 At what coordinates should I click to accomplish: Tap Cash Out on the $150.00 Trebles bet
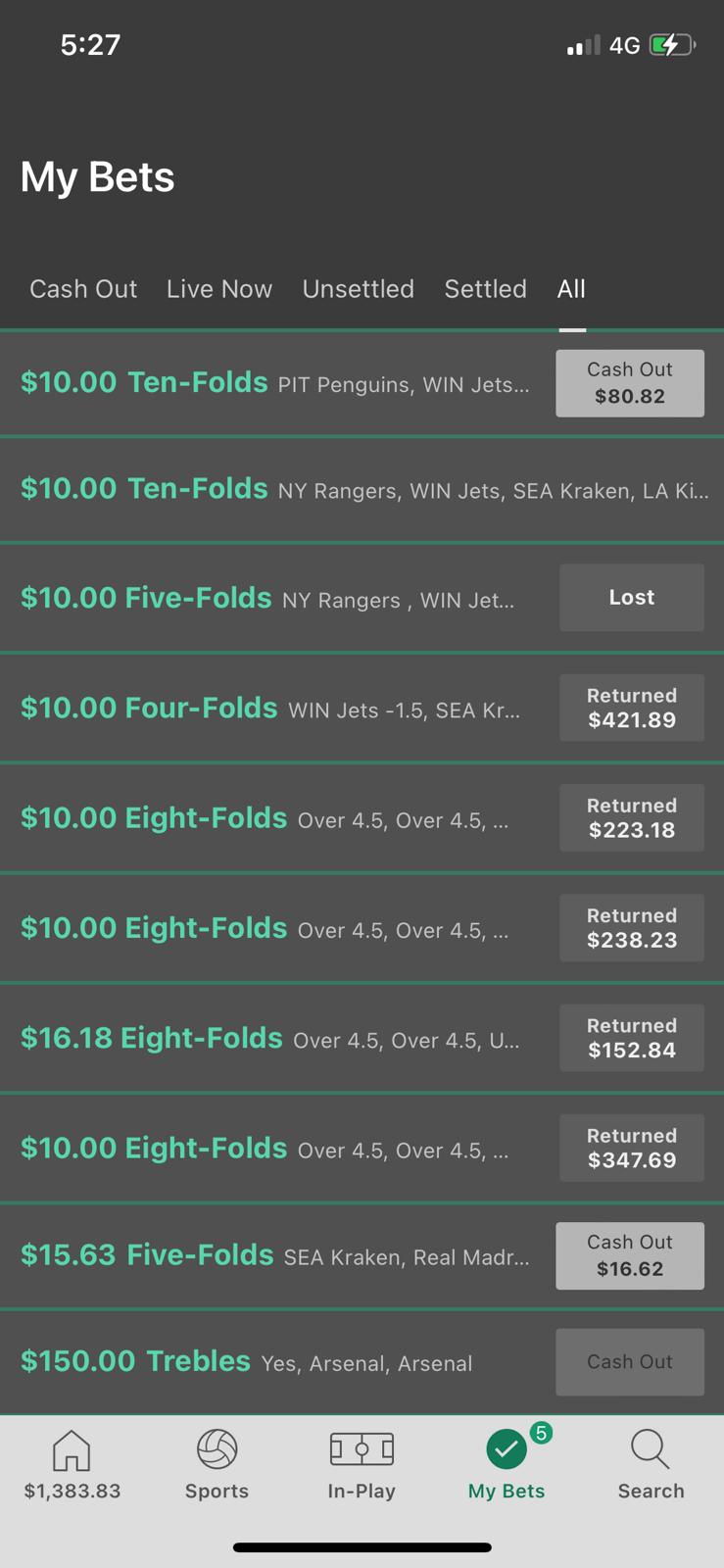[630, 1362]
